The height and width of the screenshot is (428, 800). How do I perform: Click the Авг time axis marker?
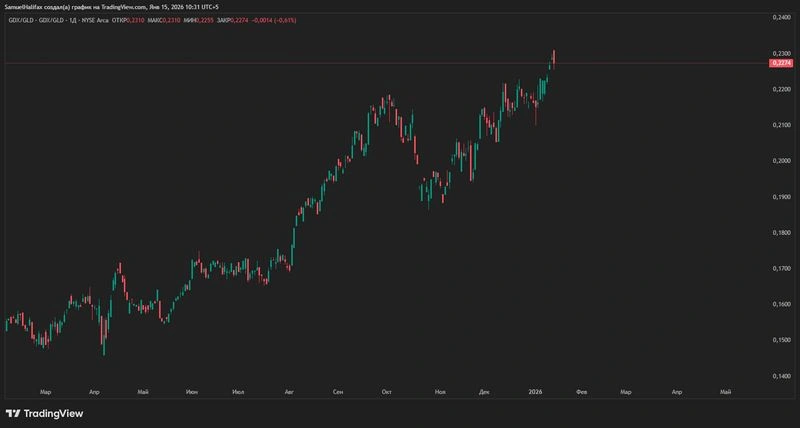pyautogui.click(x=289, y=392)
